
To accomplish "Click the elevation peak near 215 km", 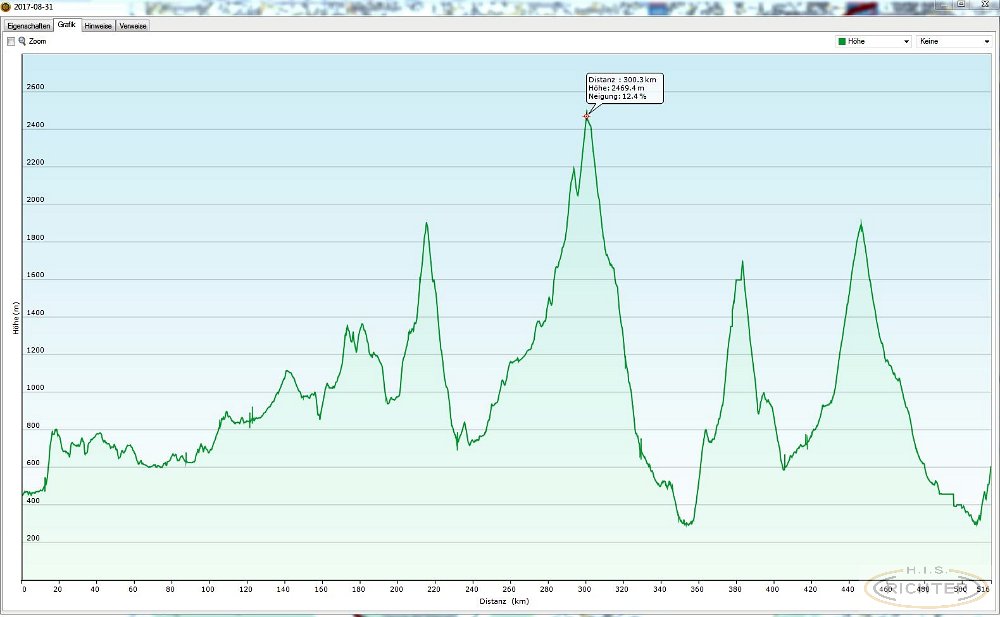I will 426,224.
